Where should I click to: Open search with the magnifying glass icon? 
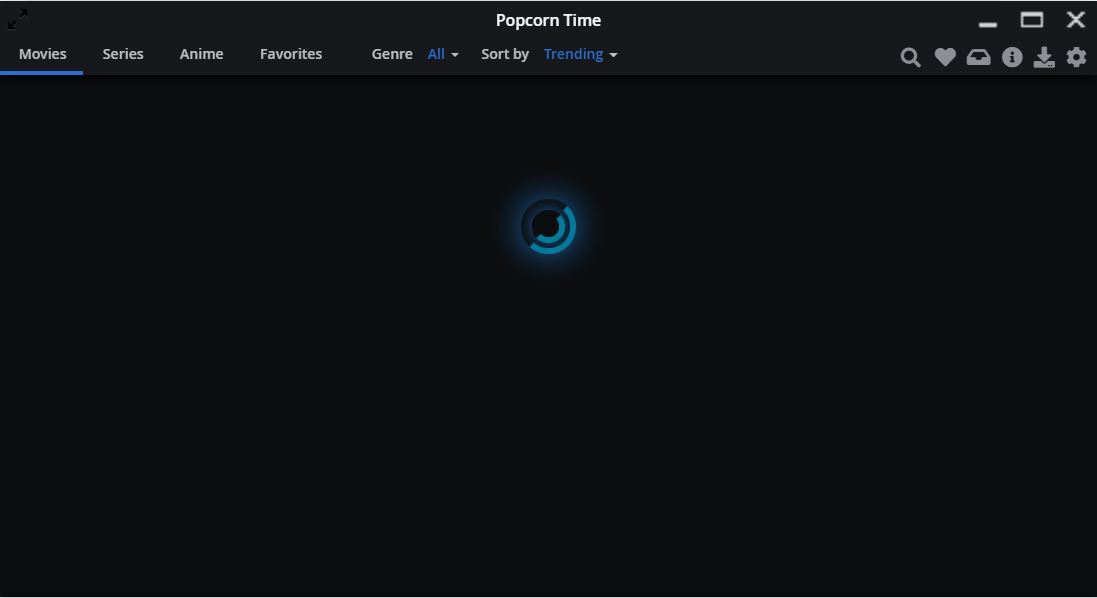click(x=910, y=57)
